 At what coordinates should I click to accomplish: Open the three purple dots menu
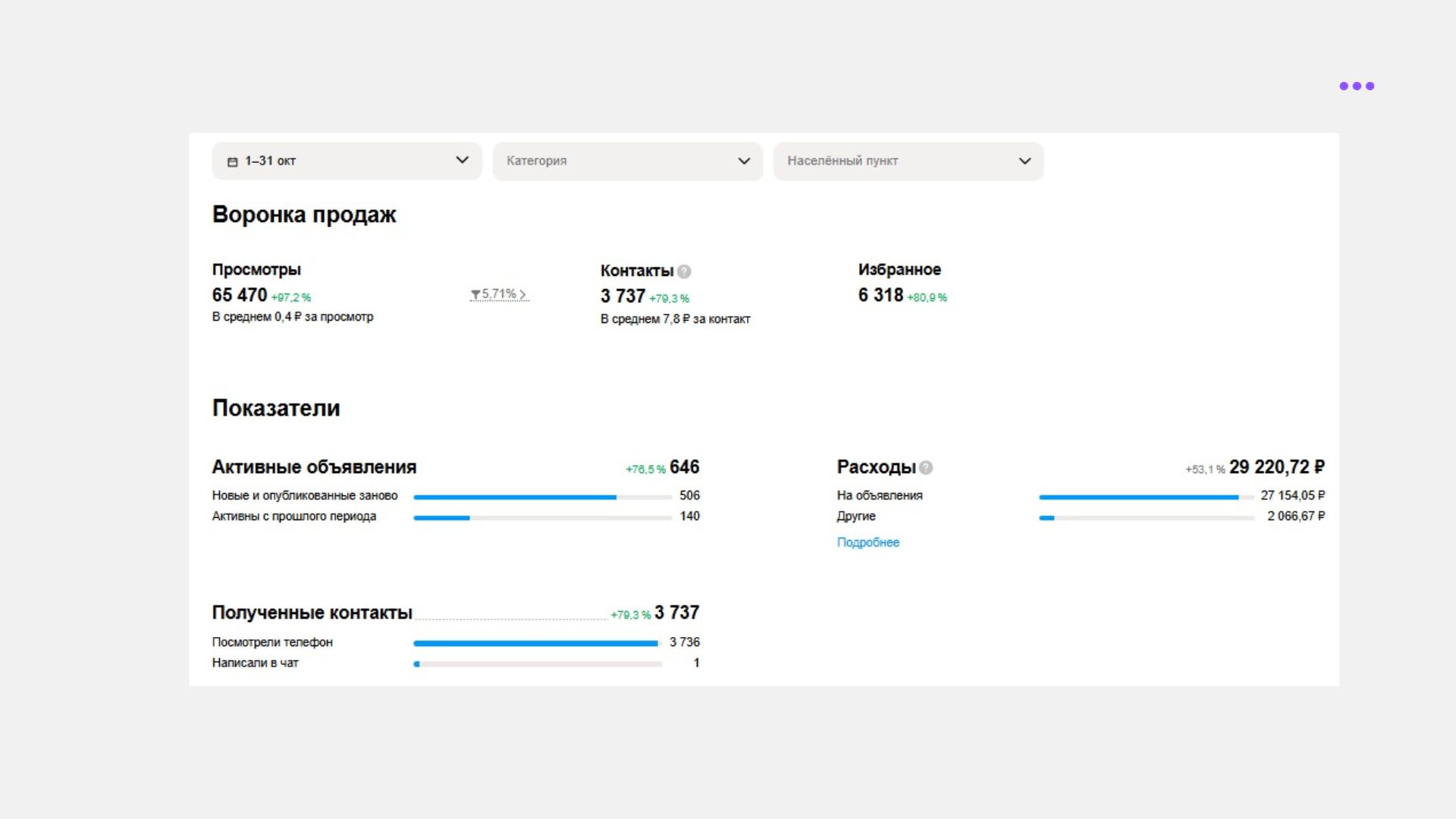1357,86
